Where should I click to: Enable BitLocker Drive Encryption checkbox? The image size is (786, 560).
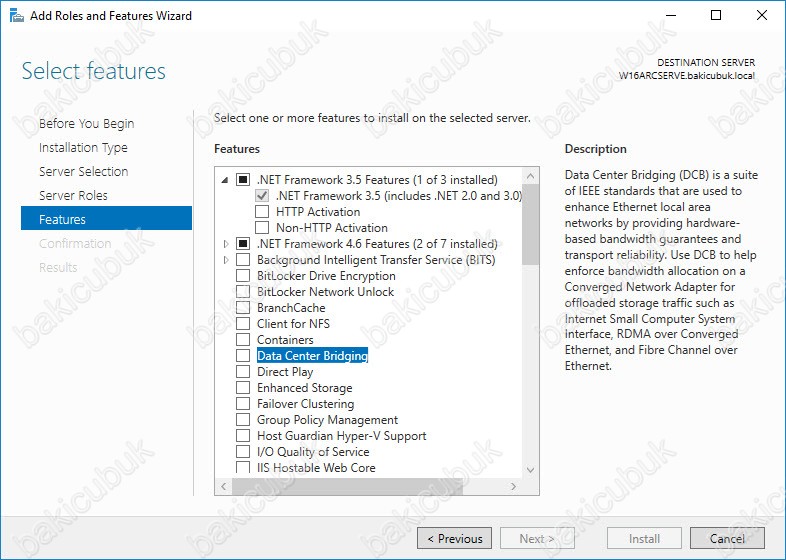tap(243, 276)
